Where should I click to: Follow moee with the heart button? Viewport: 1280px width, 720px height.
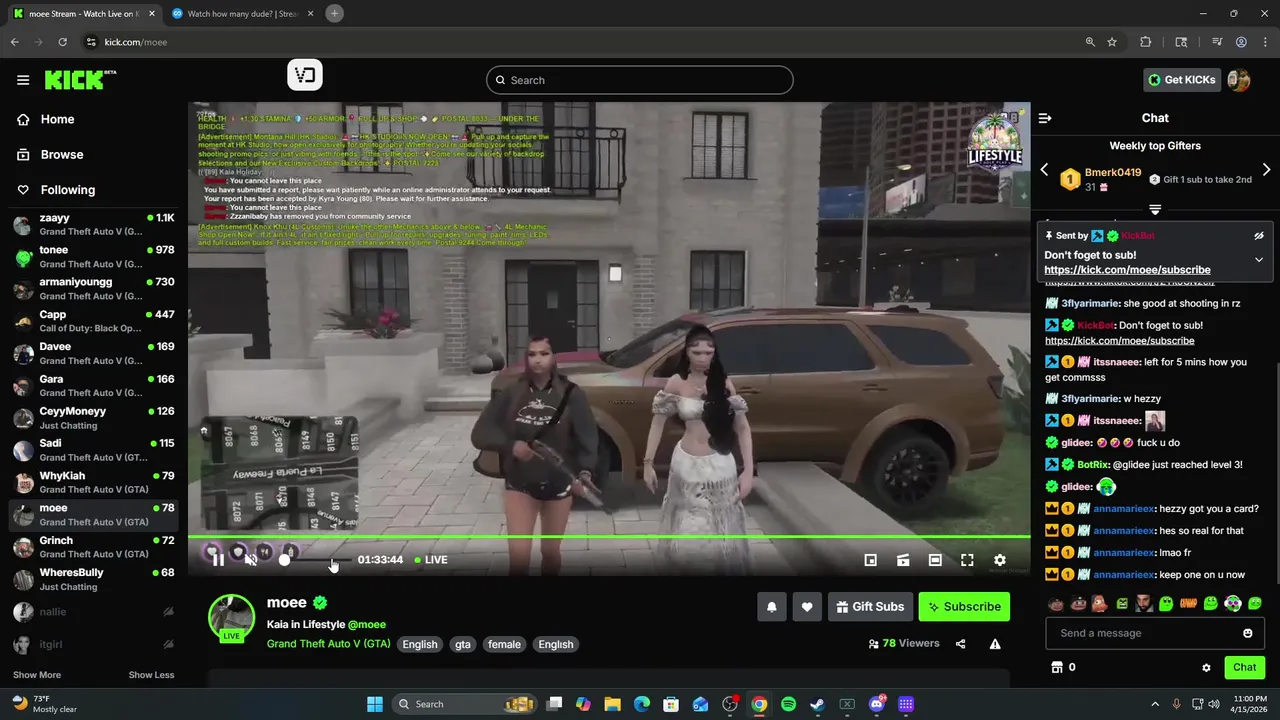[x=807, y=607]
